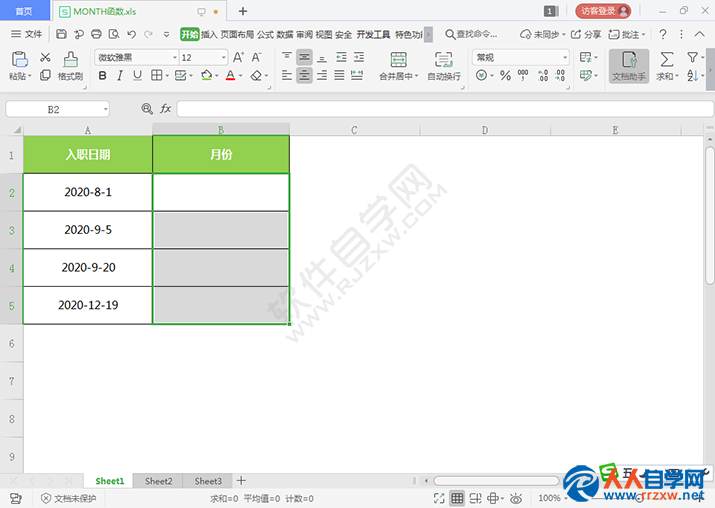
Task: Click the 分享 share button
Action: click(x=586, y=34)
